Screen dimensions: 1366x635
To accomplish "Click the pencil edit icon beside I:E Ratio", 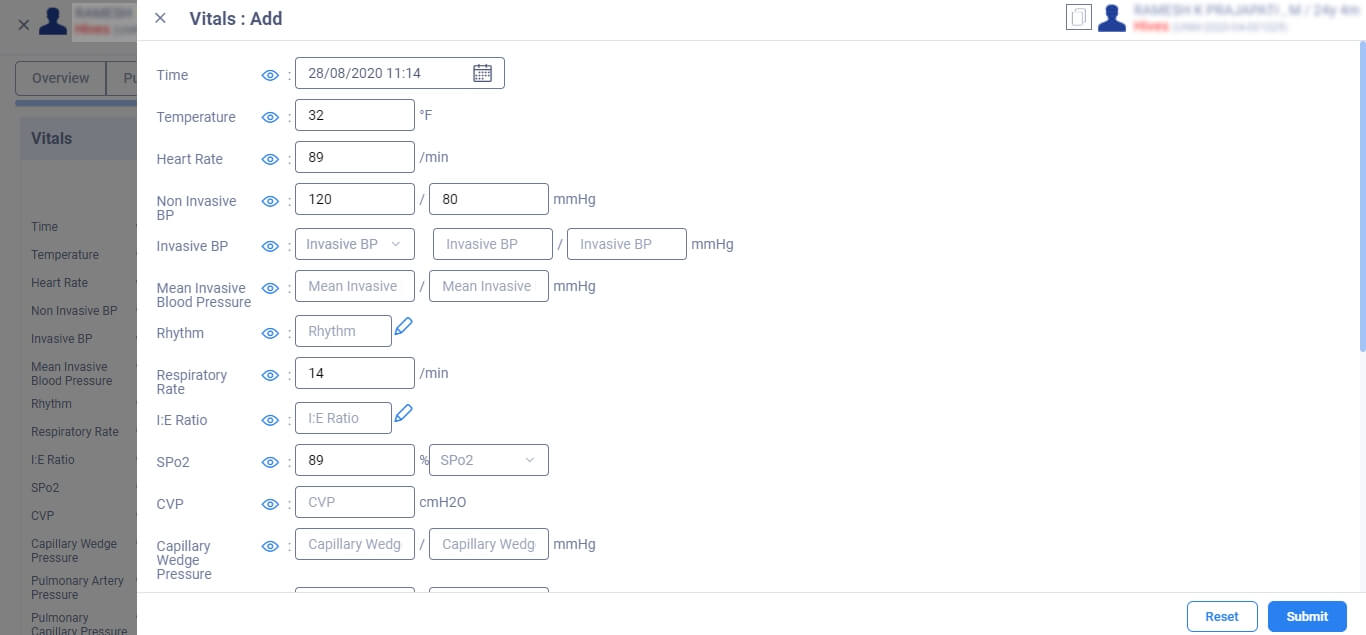I will 403,413.
